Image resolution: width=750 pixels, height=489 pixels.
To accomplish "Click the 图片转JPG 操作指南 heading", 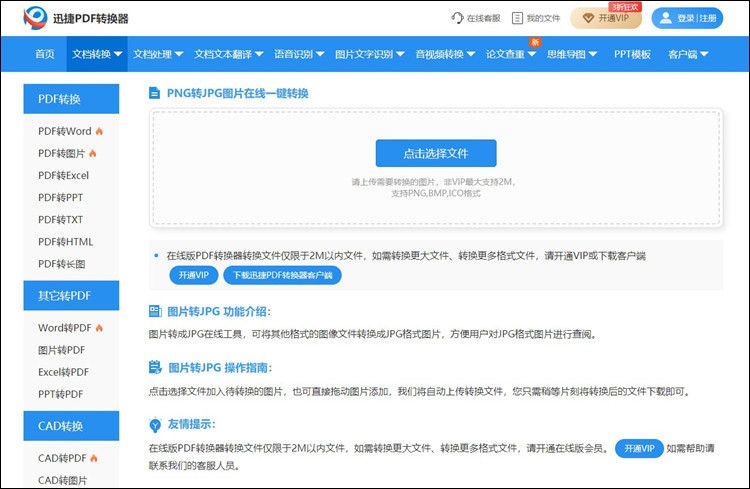I will [220, 367].
